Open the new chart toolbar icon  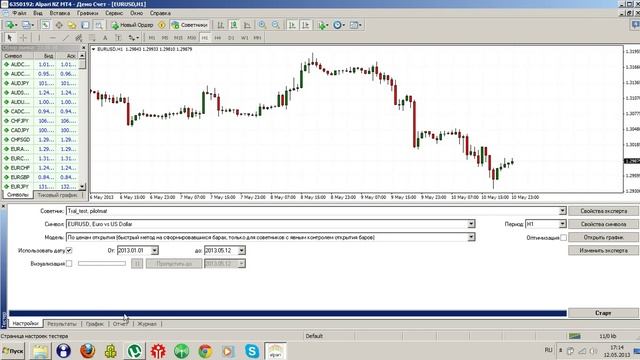9,25
